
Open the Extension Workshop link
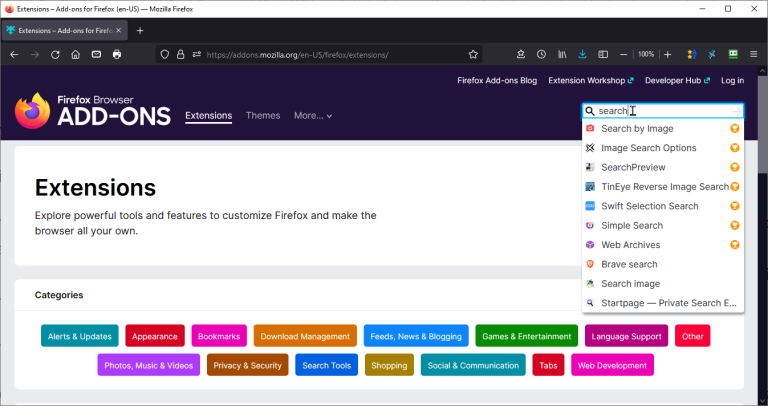point(591,81)
